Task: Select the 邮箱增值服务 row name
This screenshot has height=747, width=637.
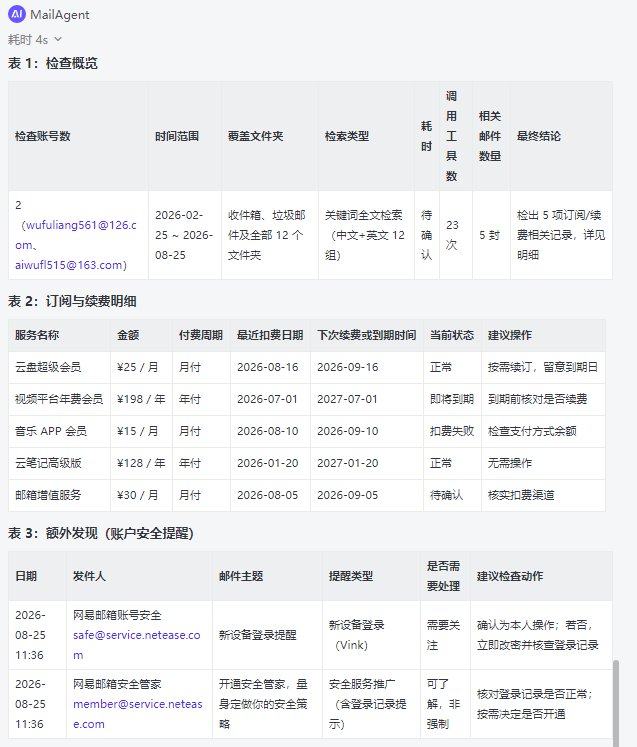Action: pos(48,495)
